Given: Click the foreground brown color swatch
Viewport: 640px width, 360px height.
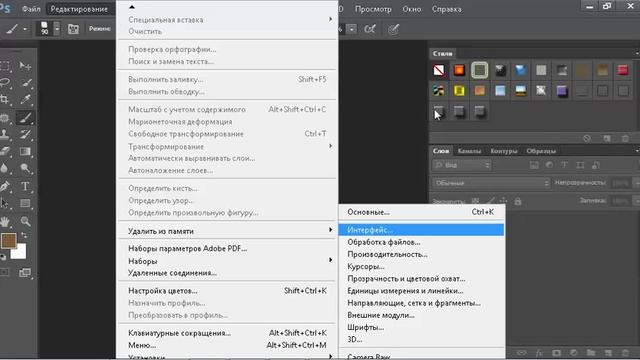Looking at the screenshot, I should 8,241.
